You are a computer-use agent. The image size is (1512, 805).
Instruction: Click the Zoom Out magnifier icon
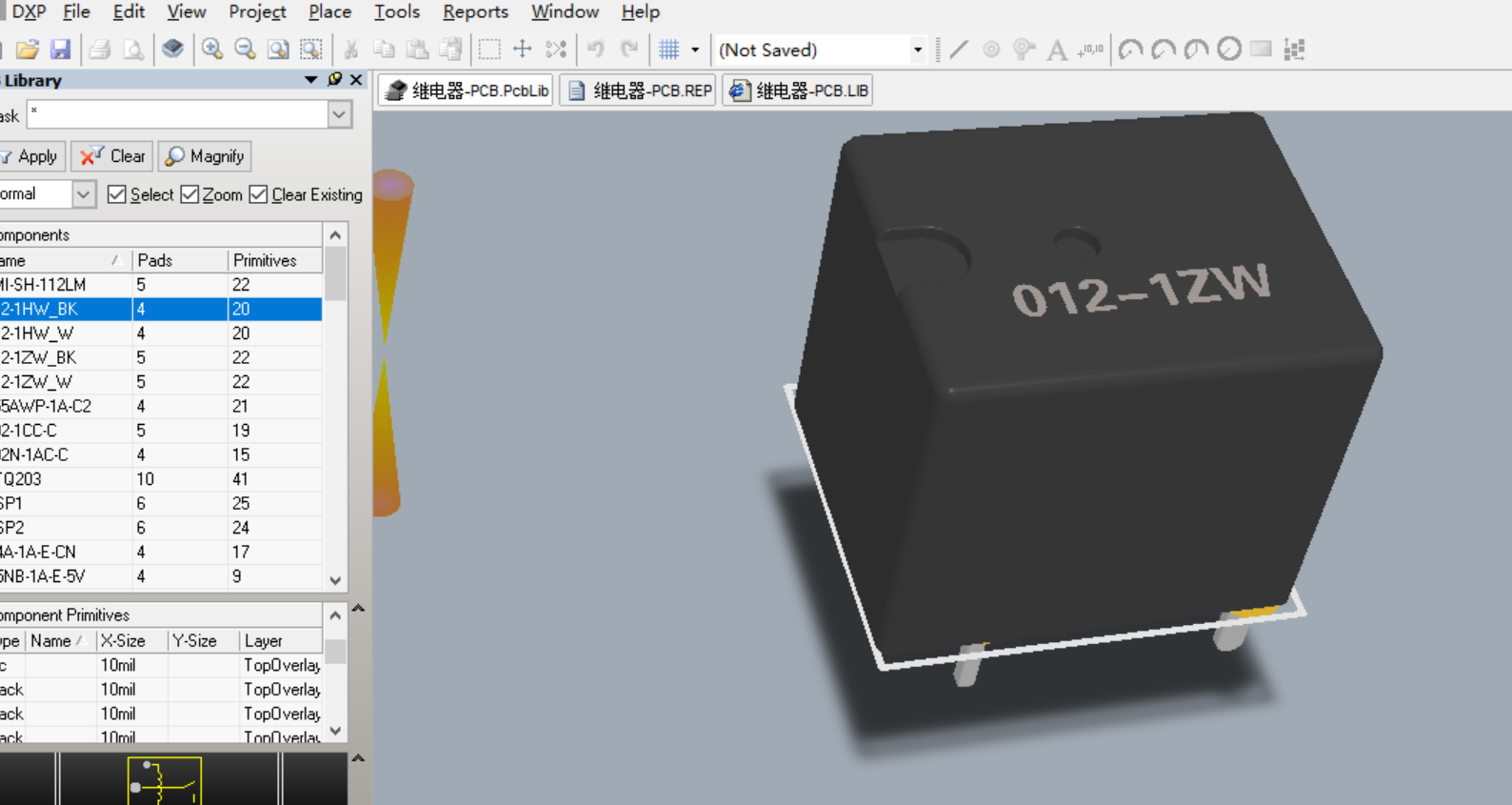pos(245,50)
